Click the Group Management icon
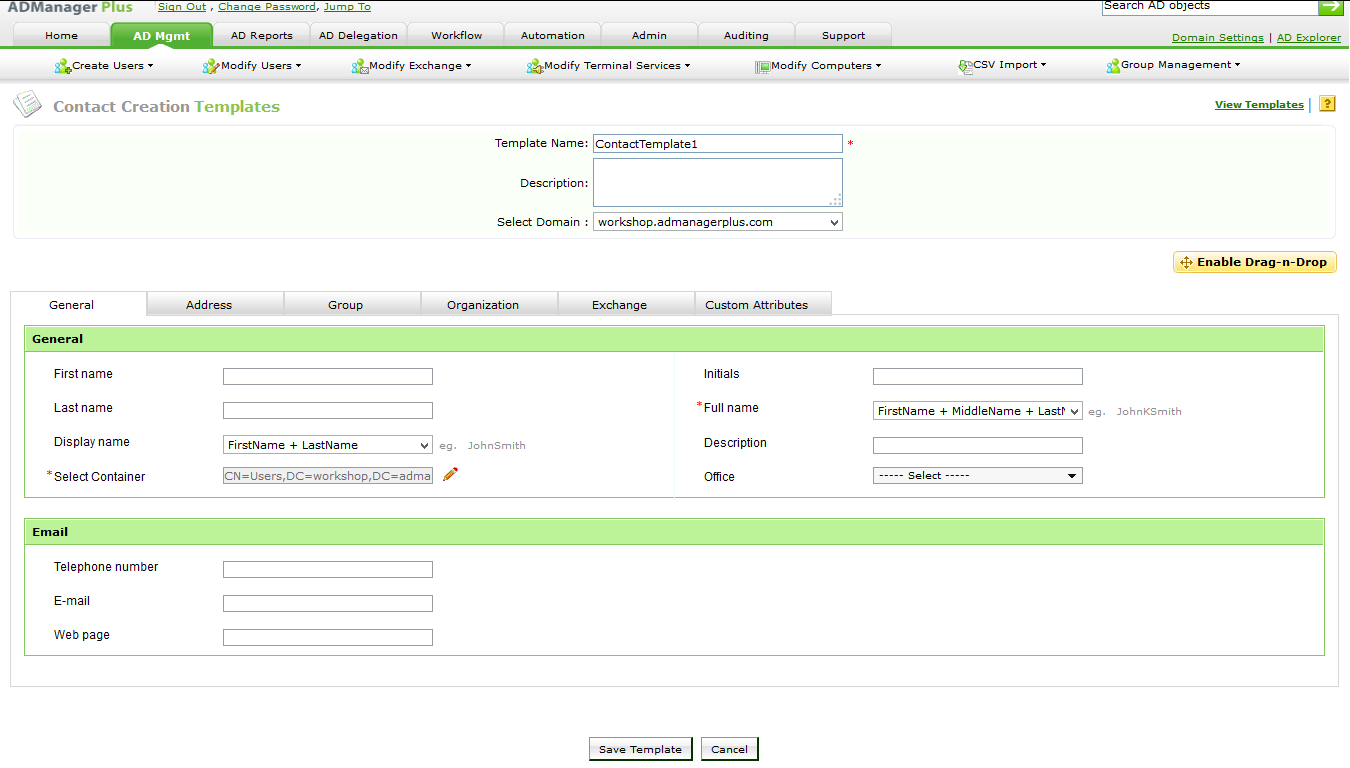 tap(1113, 66)
